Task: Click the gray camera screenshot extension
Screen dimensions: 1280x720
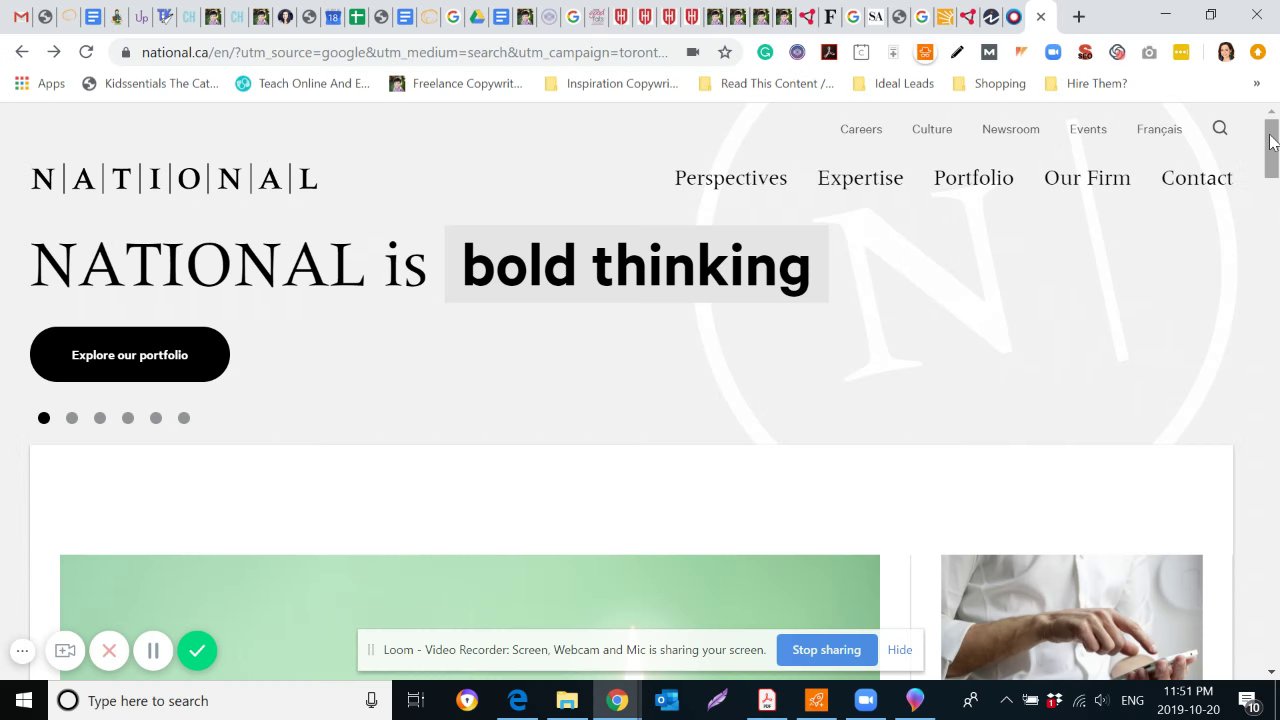Action: [1149, 52]
